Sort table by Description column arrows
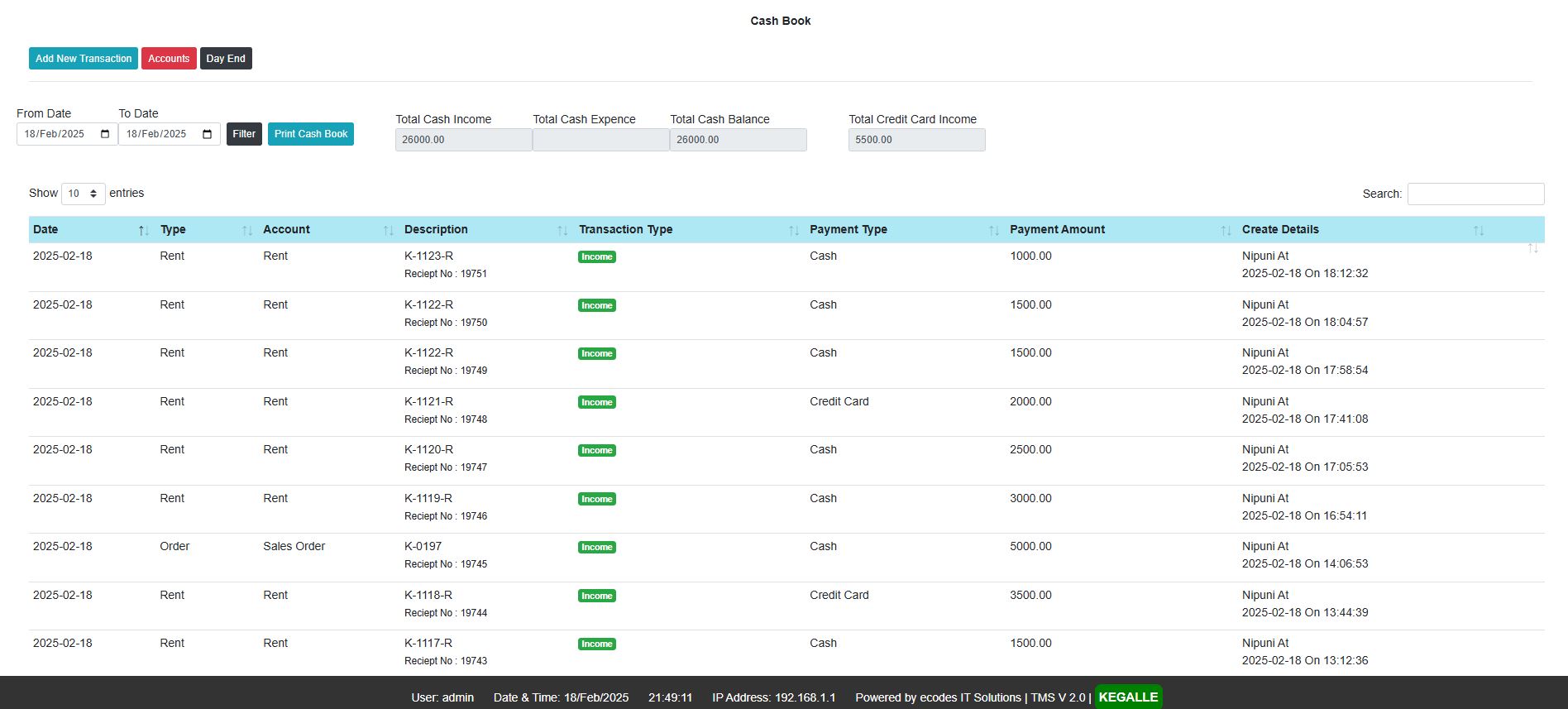The width and height of the screenshot is (1568, 709). [562, 230]
